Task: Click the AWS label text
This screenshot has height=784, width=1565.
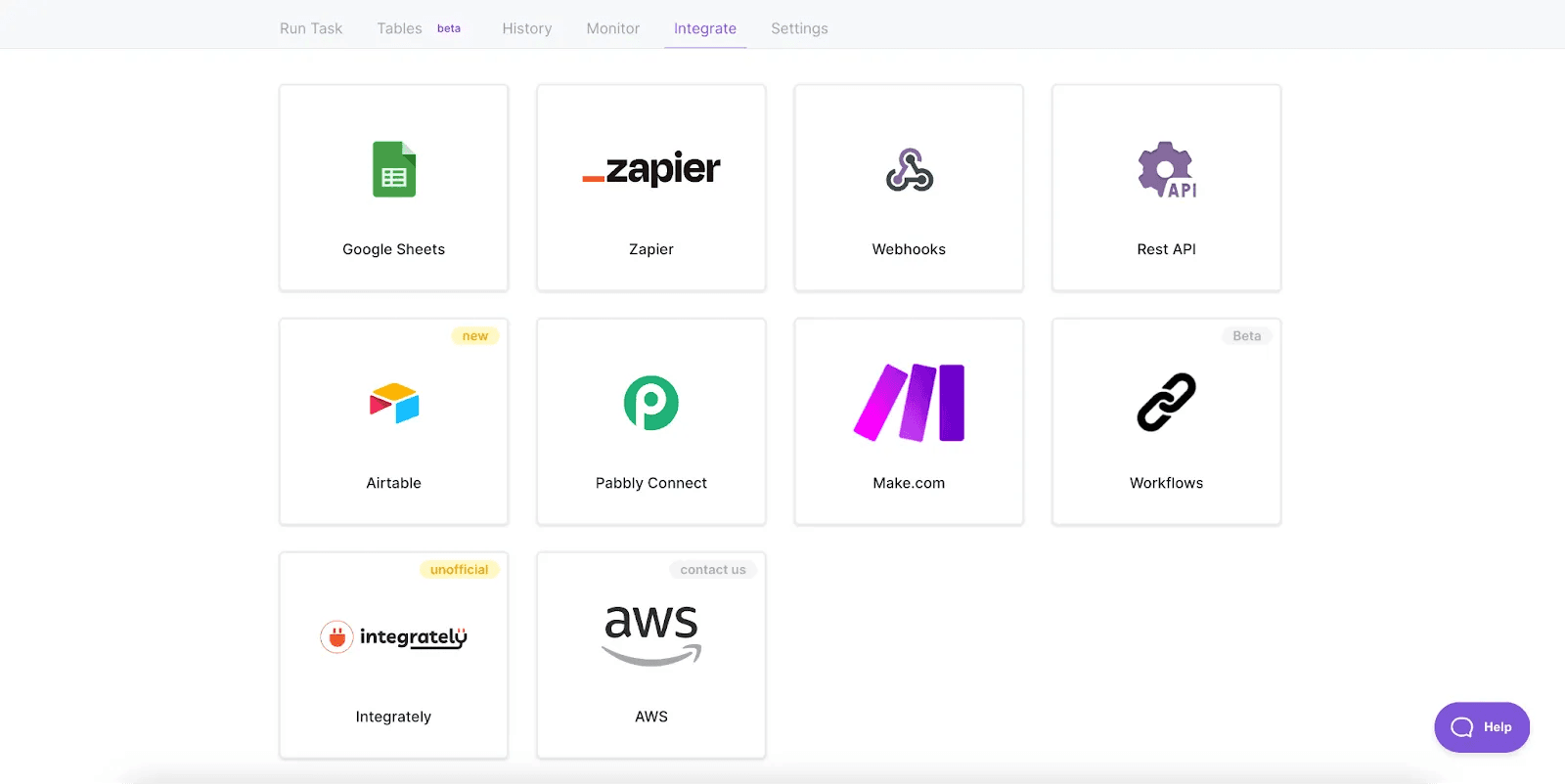Action: pos(651,717)
